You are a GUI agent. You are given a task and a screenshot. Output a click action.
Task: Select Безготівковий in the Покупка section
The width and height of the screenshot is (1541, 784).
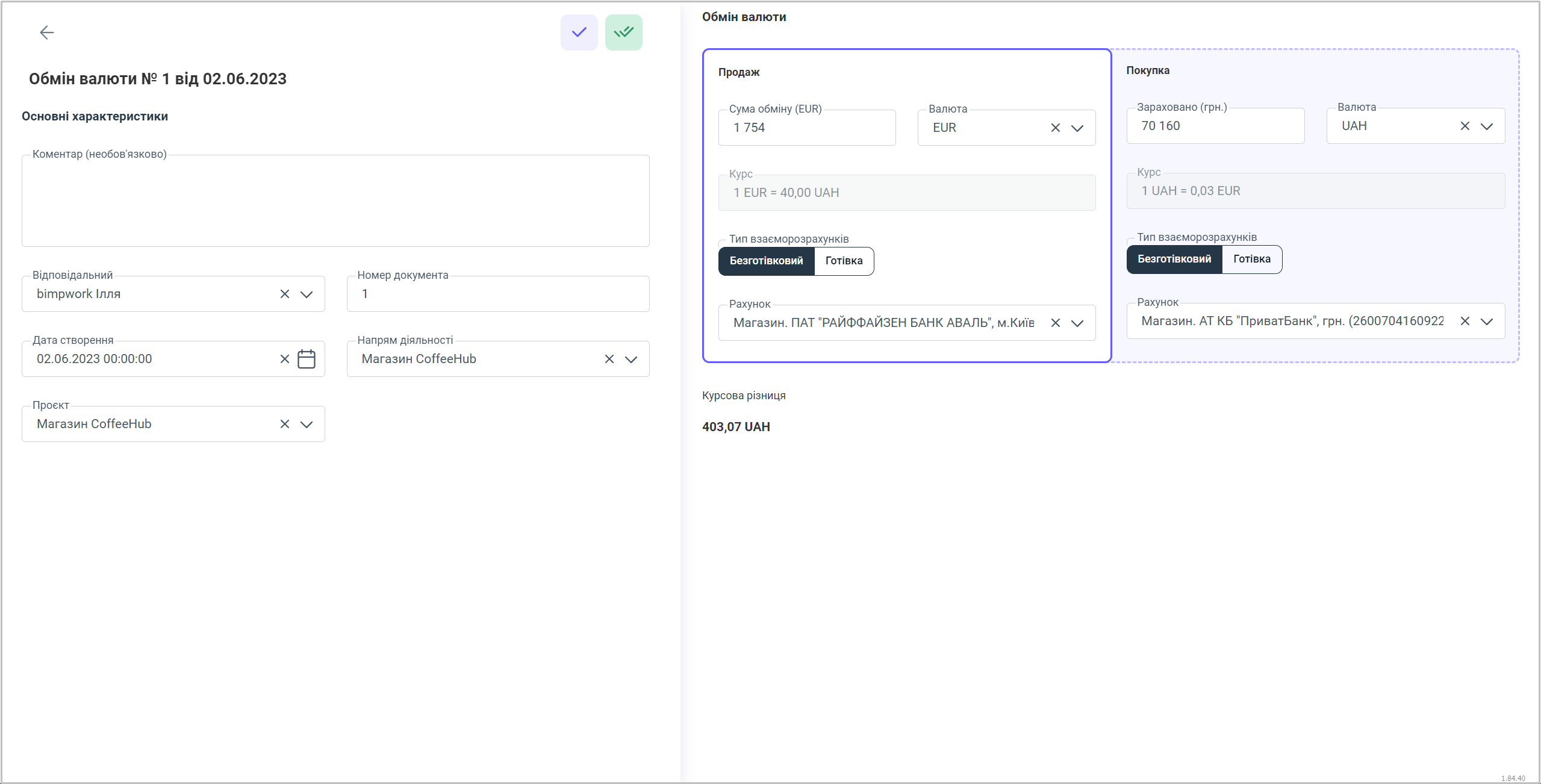(x=1174, y=260)
